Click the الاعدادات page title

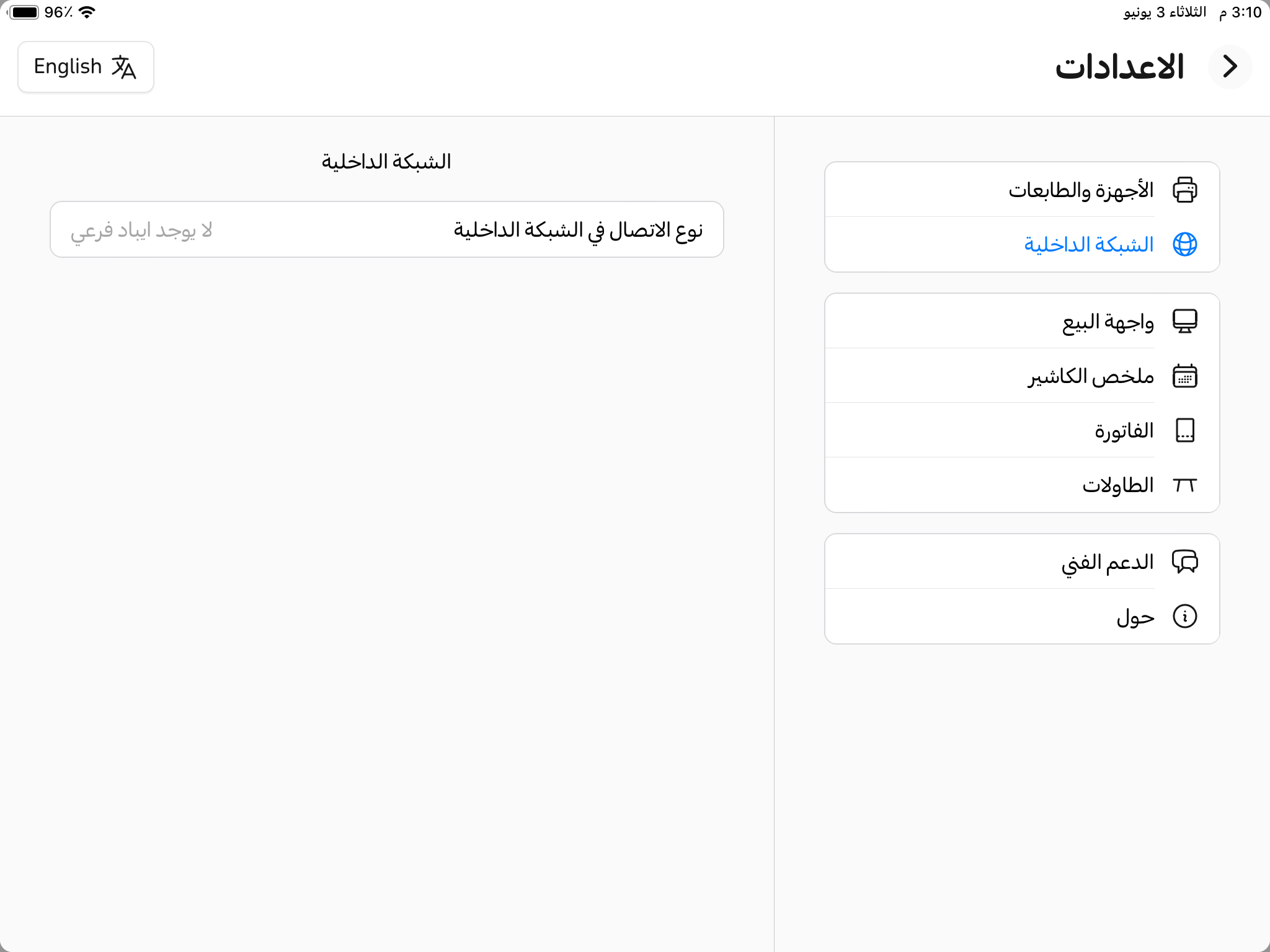coord(1120,67)
